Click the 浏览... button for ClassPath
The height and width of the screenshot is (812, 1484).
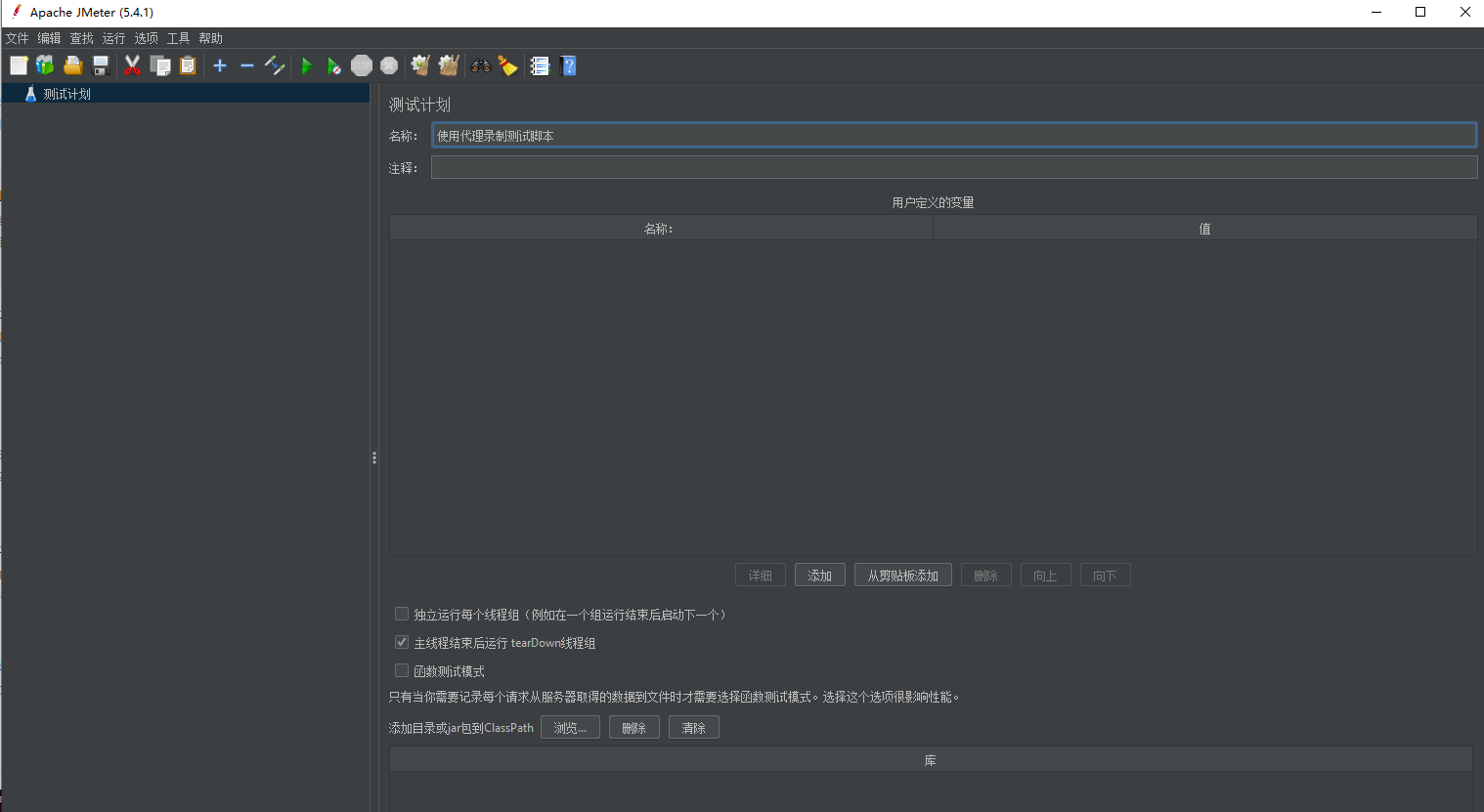pos(571,728)
